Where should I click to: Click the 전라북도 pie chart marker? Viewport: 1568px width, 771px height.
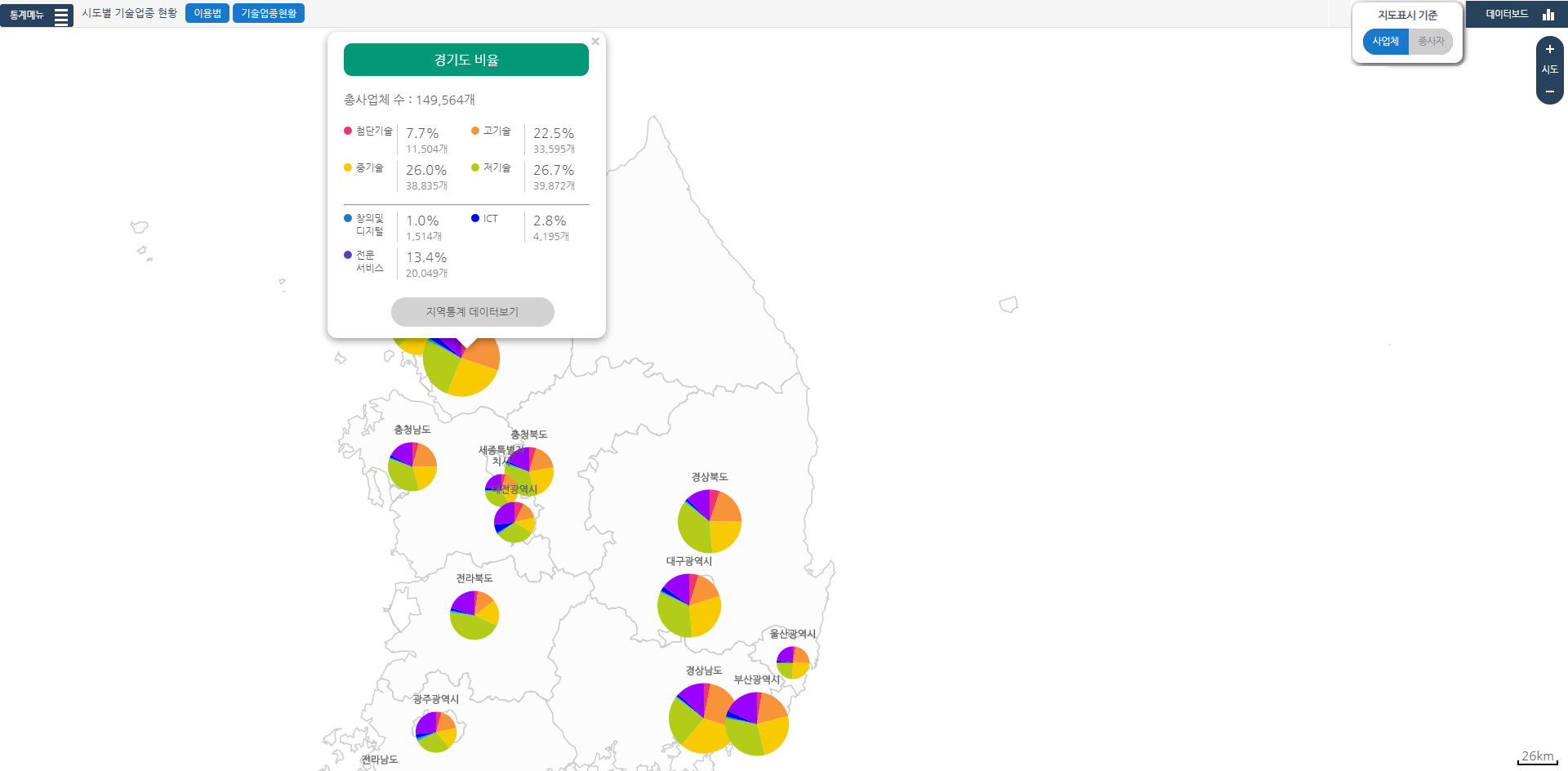click(x=474, y=615)
